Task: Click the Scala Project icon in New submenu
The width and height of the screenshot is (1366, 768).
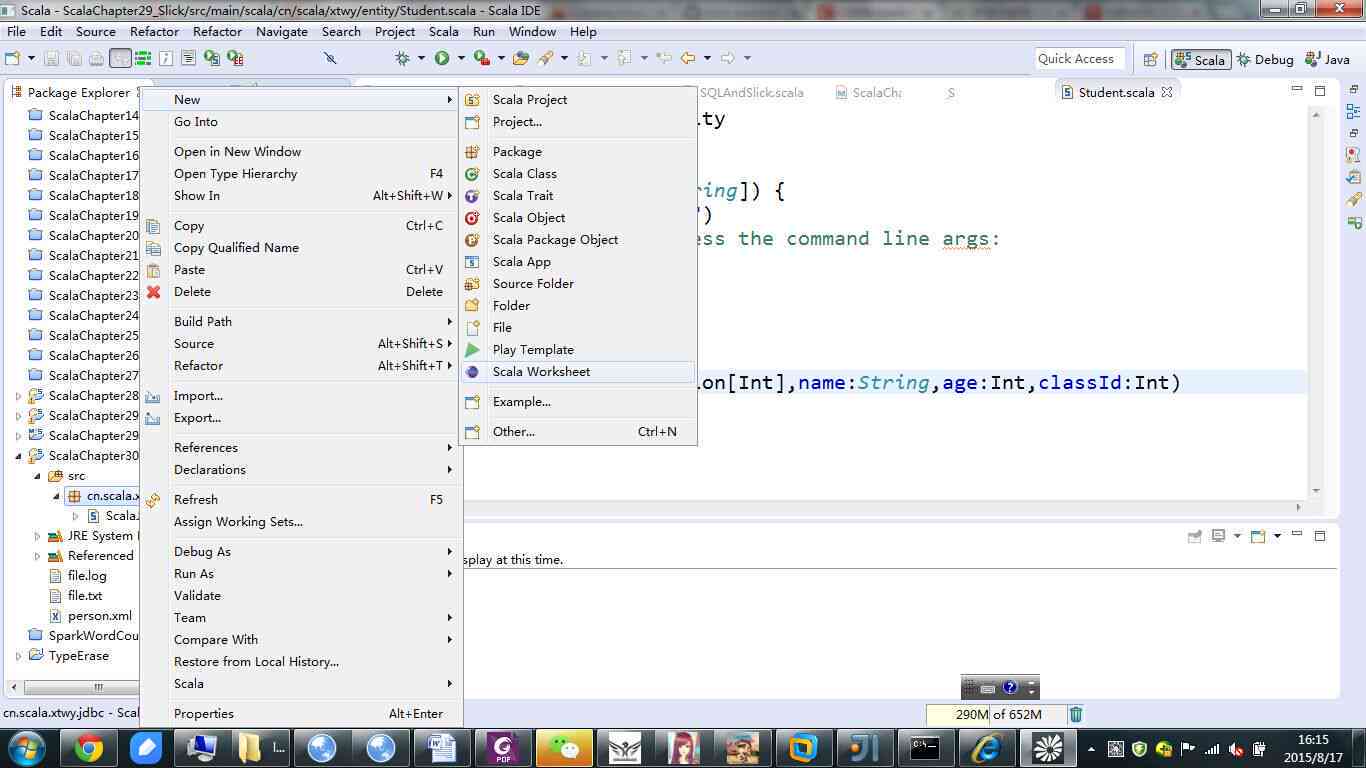Action: [x=472, y=100]
